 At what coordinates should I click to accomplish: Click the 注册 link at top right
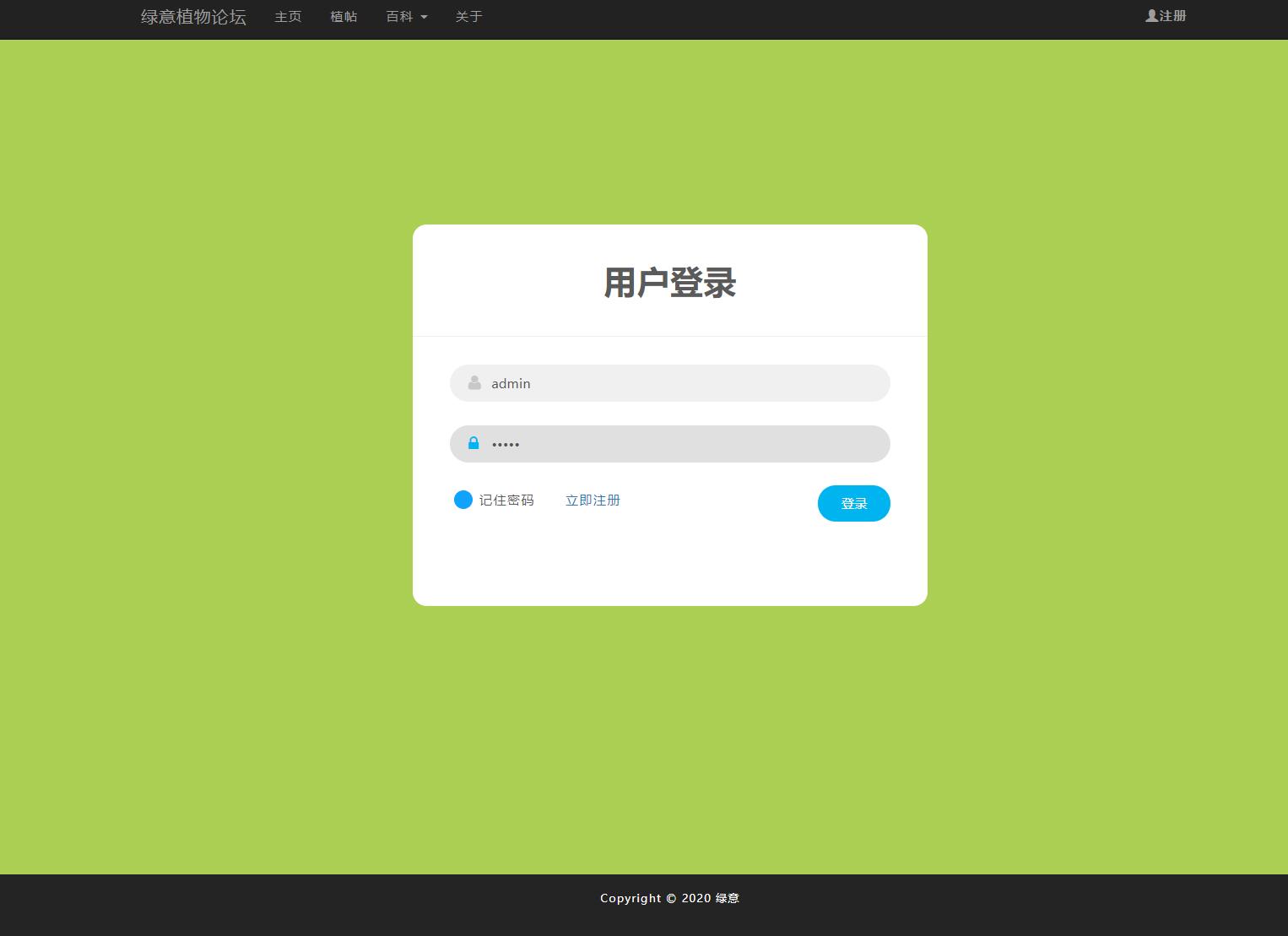pyautogui.click(x=1171, y=15)
